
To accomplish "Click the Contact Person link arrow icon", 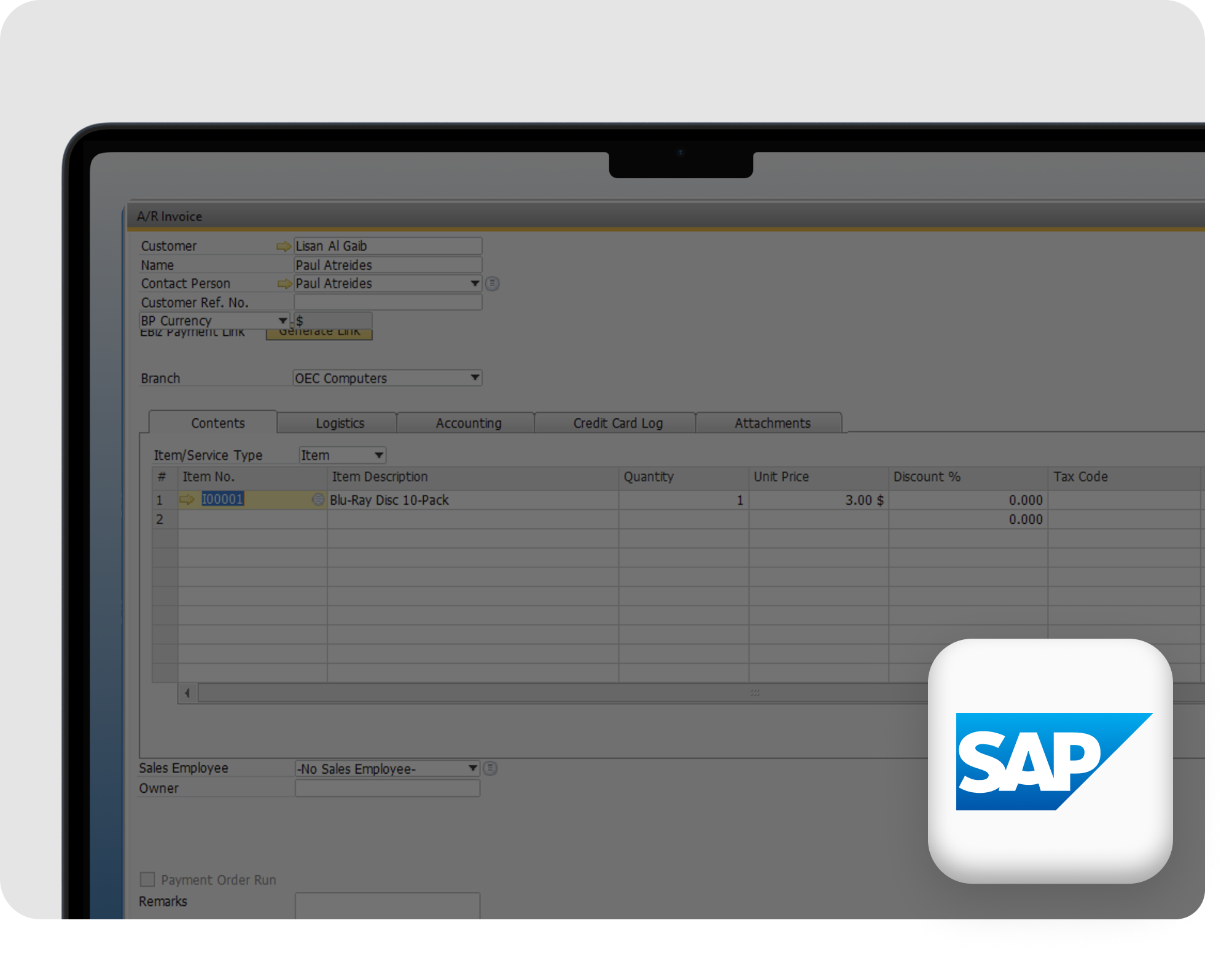I will (284, 284).
